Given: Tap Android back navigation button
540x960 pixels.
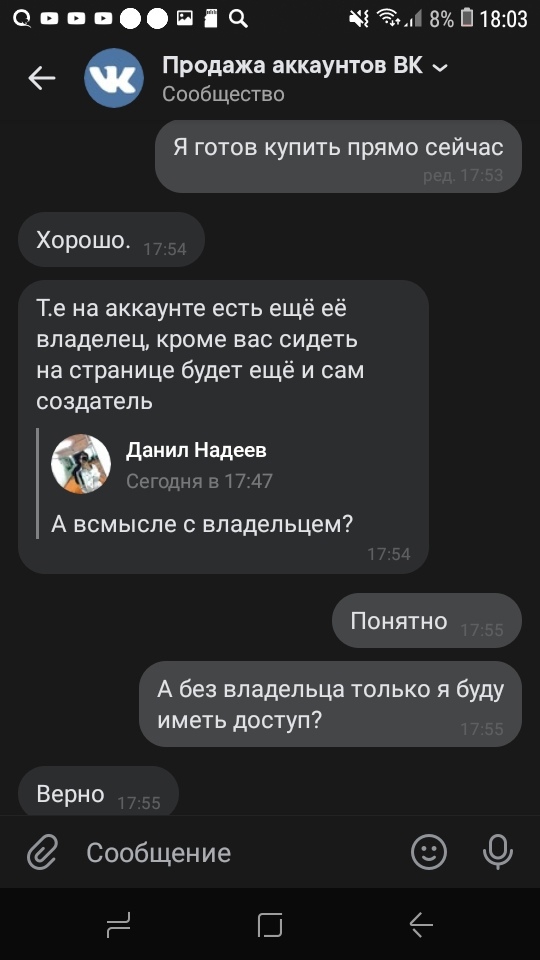Looking at the screenshot, I should [421, 924].
